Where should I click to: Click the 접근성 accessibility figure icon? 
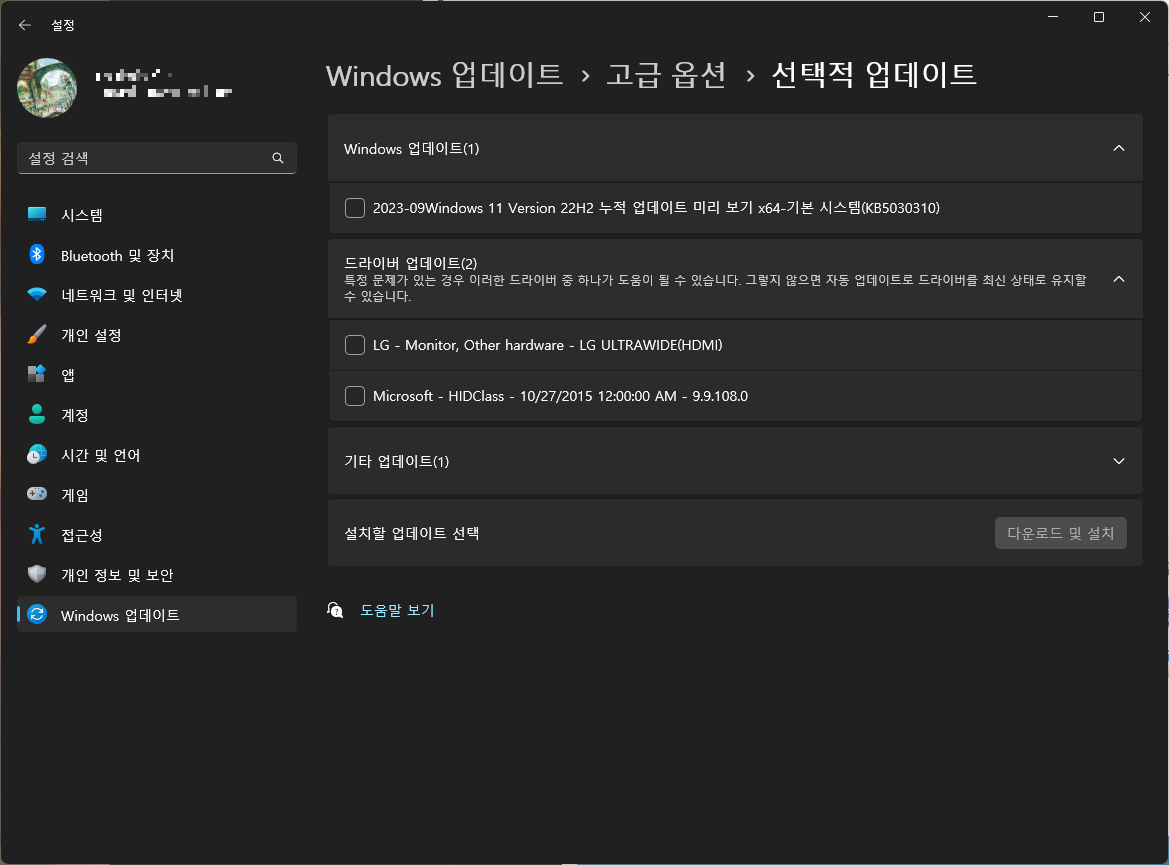click(x=37, y=534)
